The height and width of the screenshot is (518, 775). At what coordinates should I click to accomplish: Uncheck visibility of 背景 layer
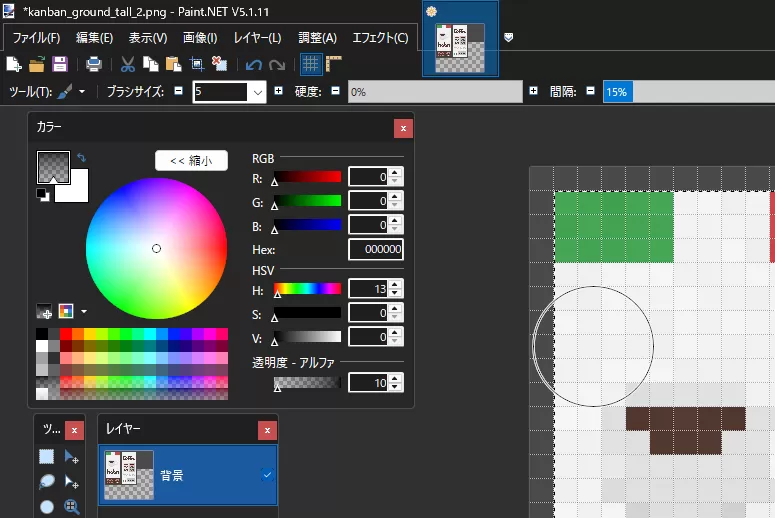click(267, 475)
